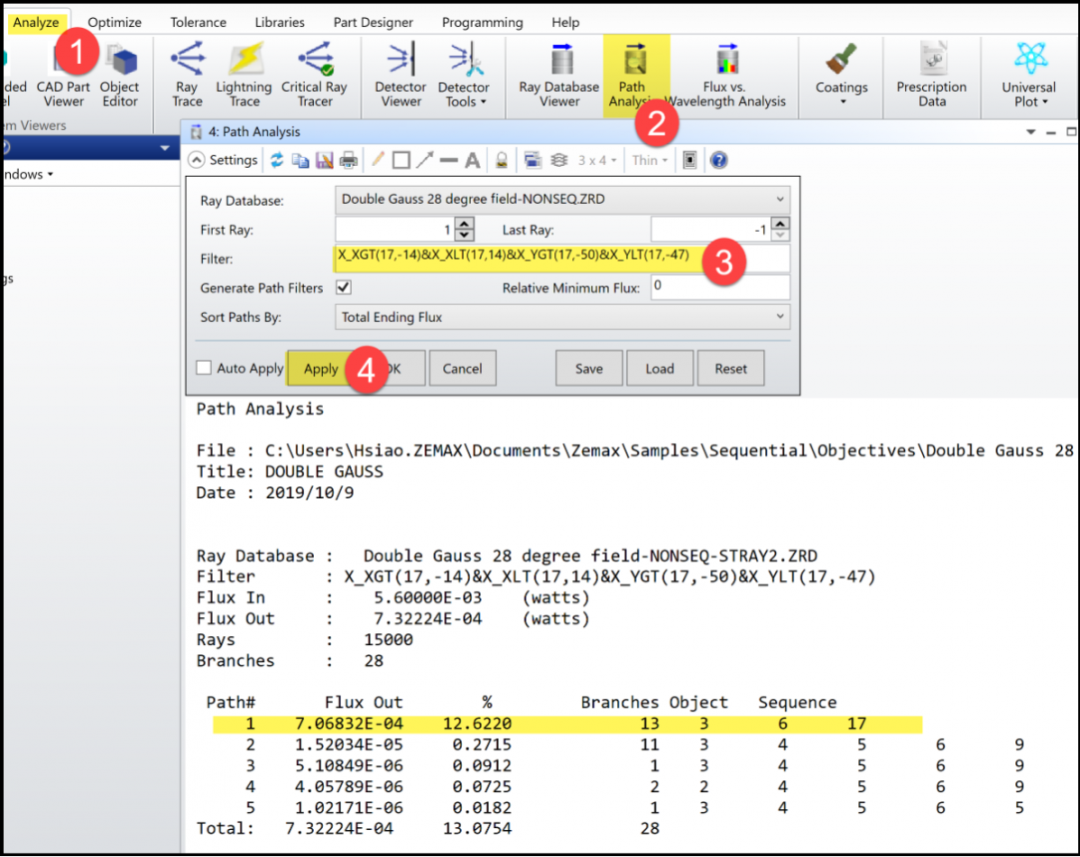Launch the Ray Trace tool

click(x=187, y=76)
